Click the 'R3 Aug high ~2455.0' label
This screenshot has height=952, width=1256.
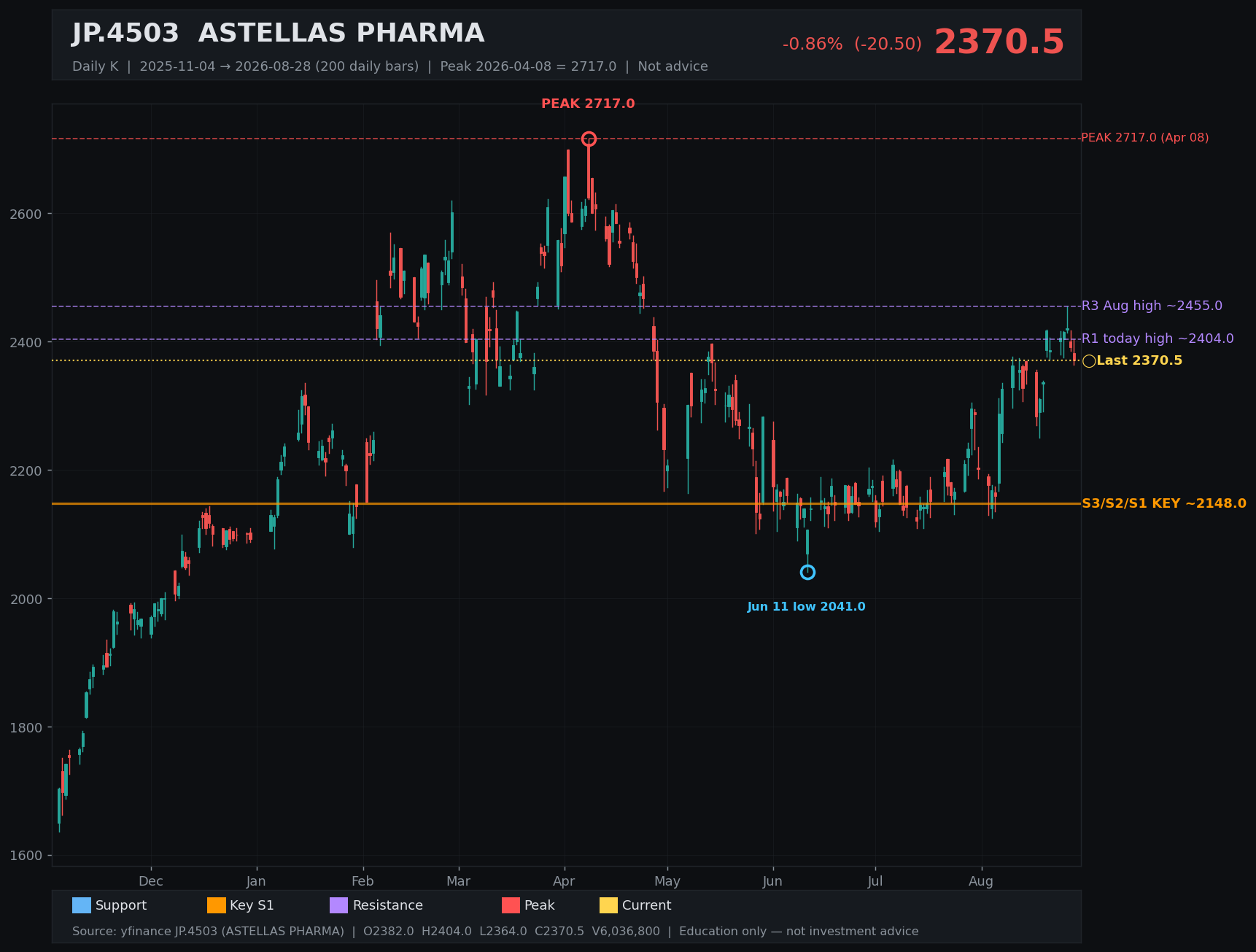click(1152, 306)
